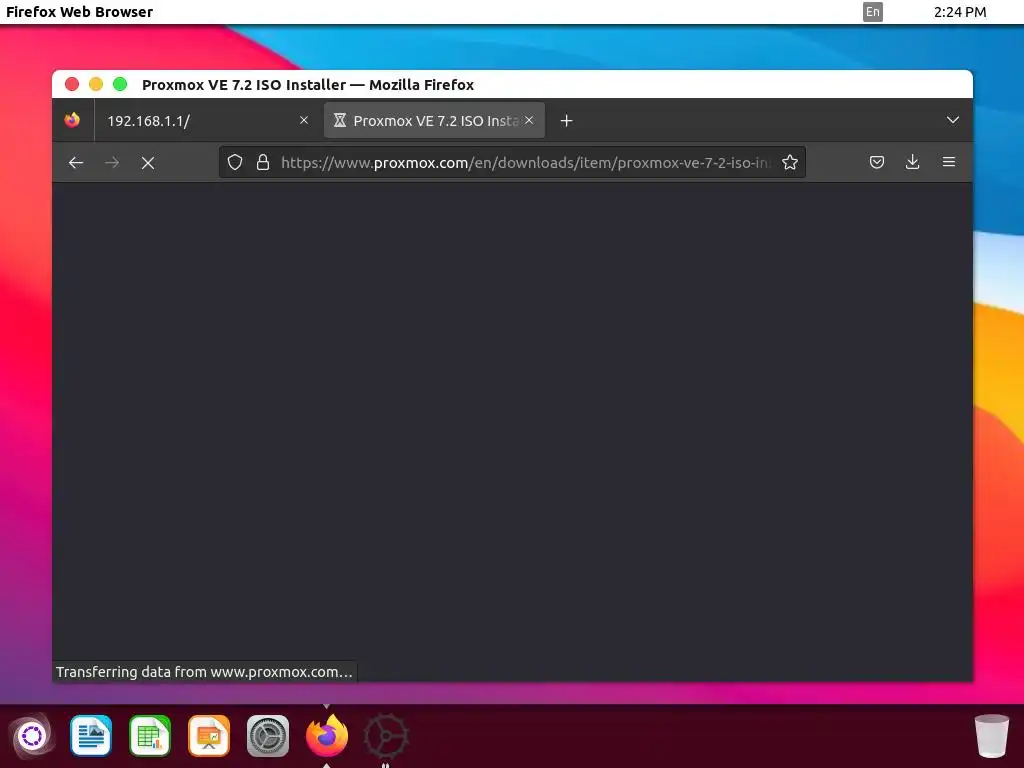The image size is (1024, 768).
Task: Open the En keyboard language indicator
Action: [x=872, y=12]
